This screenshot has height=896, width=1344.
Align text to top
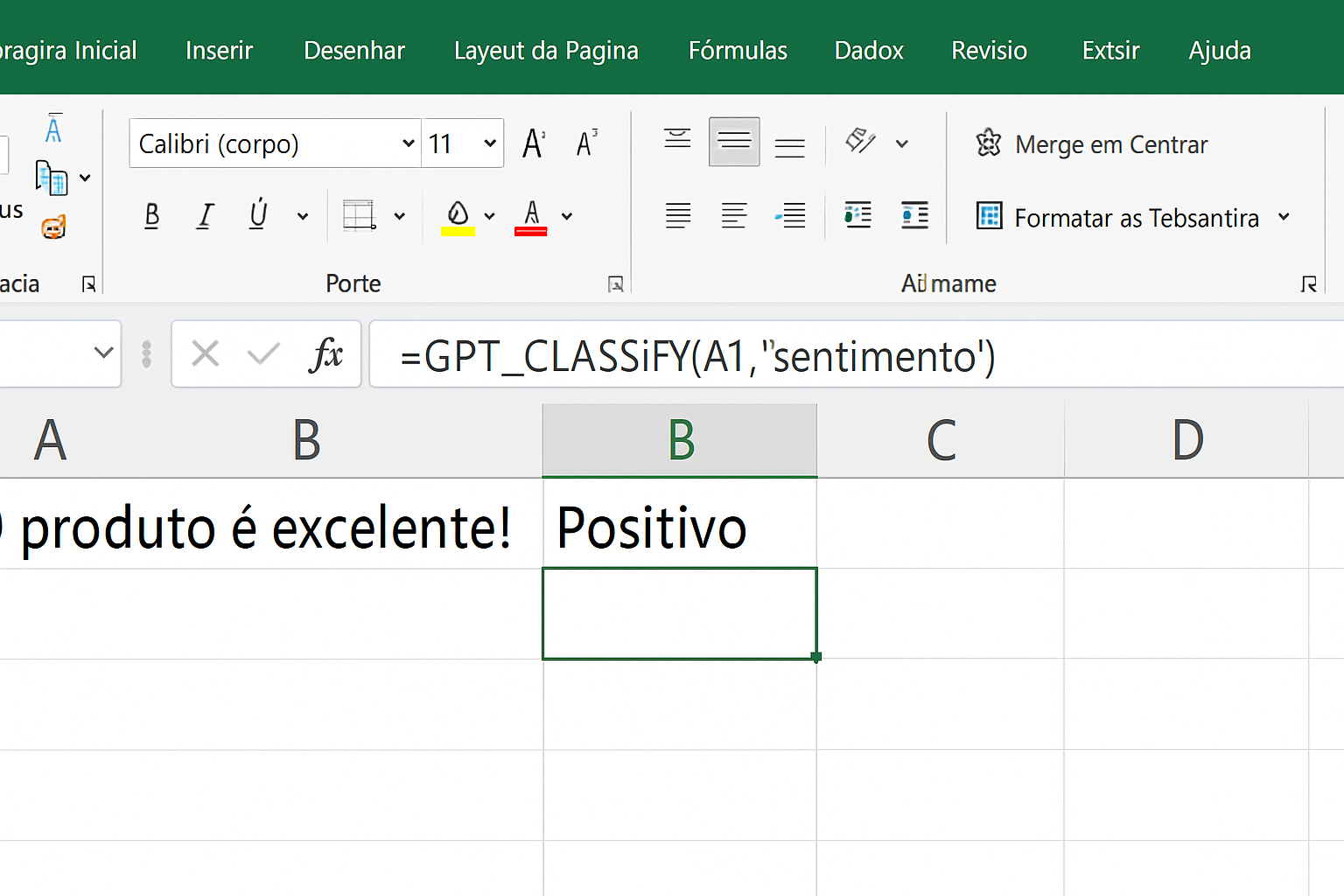point(677,139)
